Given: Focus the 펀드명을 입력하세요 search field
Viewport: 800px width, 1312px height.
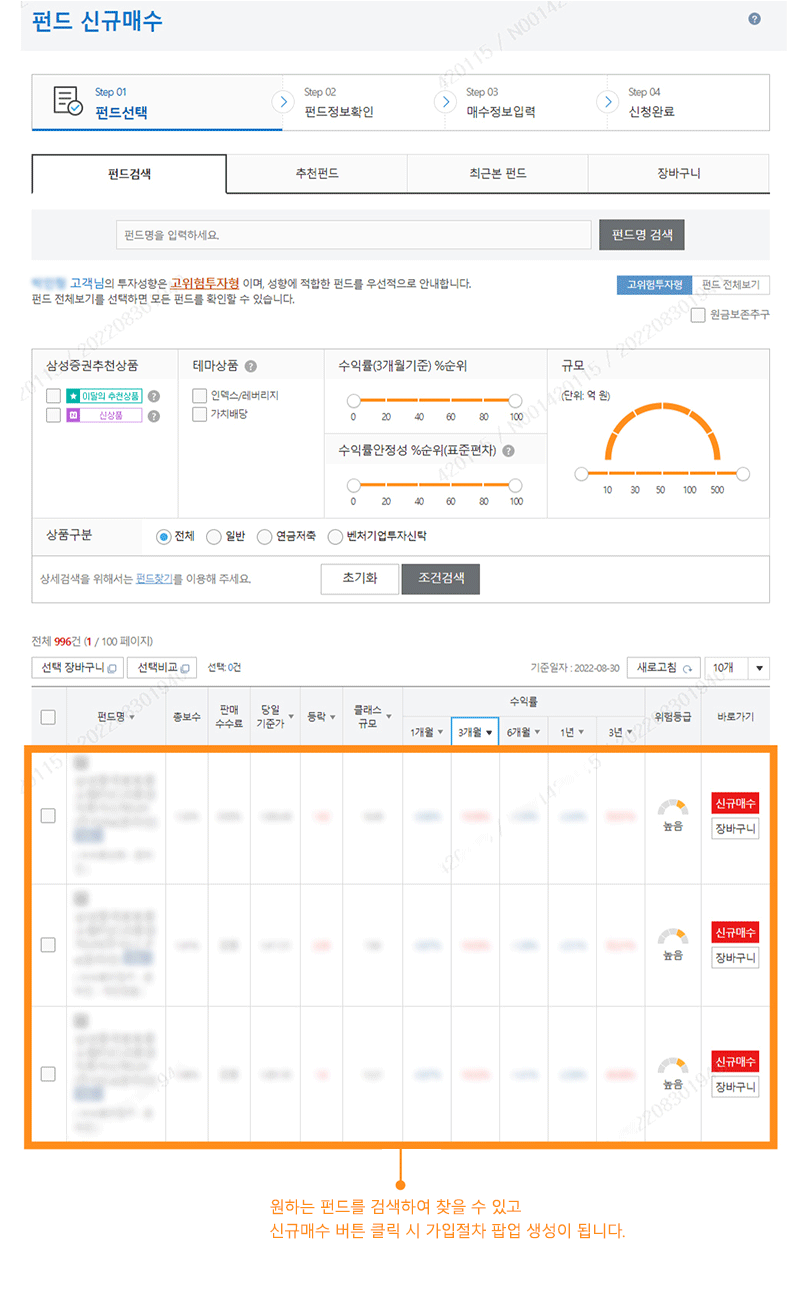Looking at the screenshot, I should [354, 235].
